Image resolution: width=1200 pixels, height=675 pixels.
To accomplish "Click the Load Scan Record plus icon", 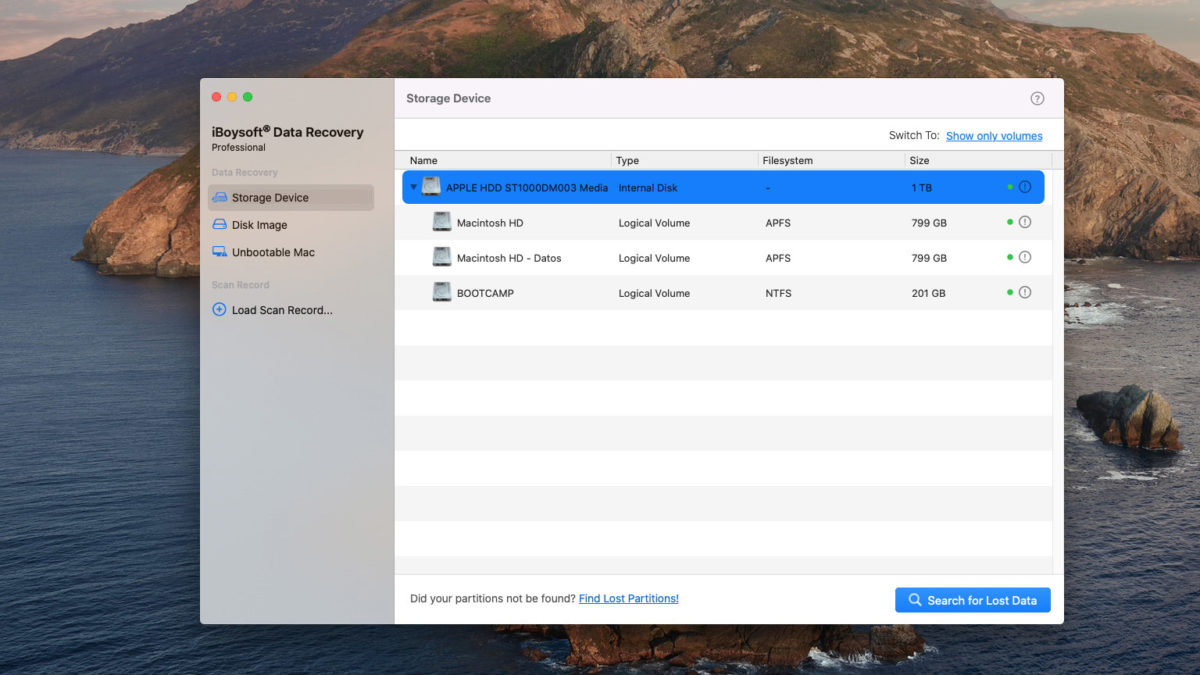I will tap(218, 310).
